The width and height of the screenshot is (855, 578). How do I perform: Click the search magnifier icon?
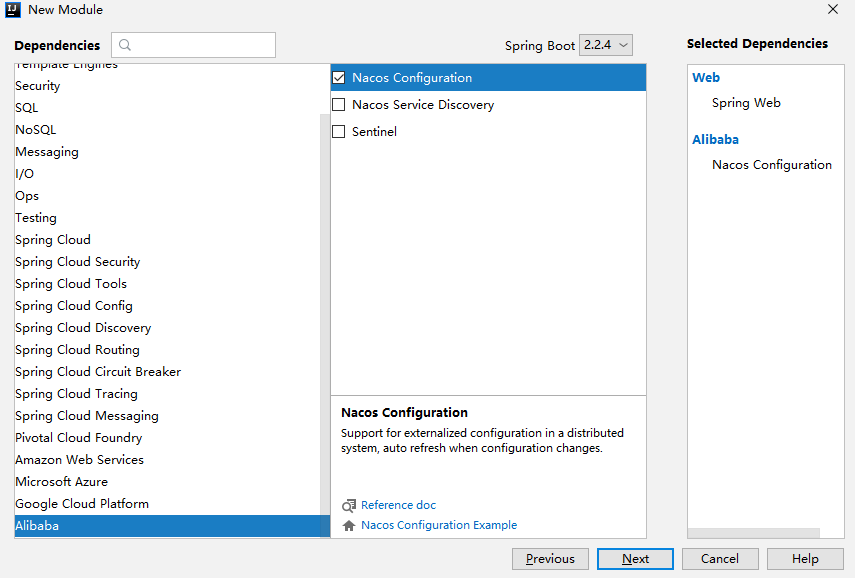[x=124, y=45]
